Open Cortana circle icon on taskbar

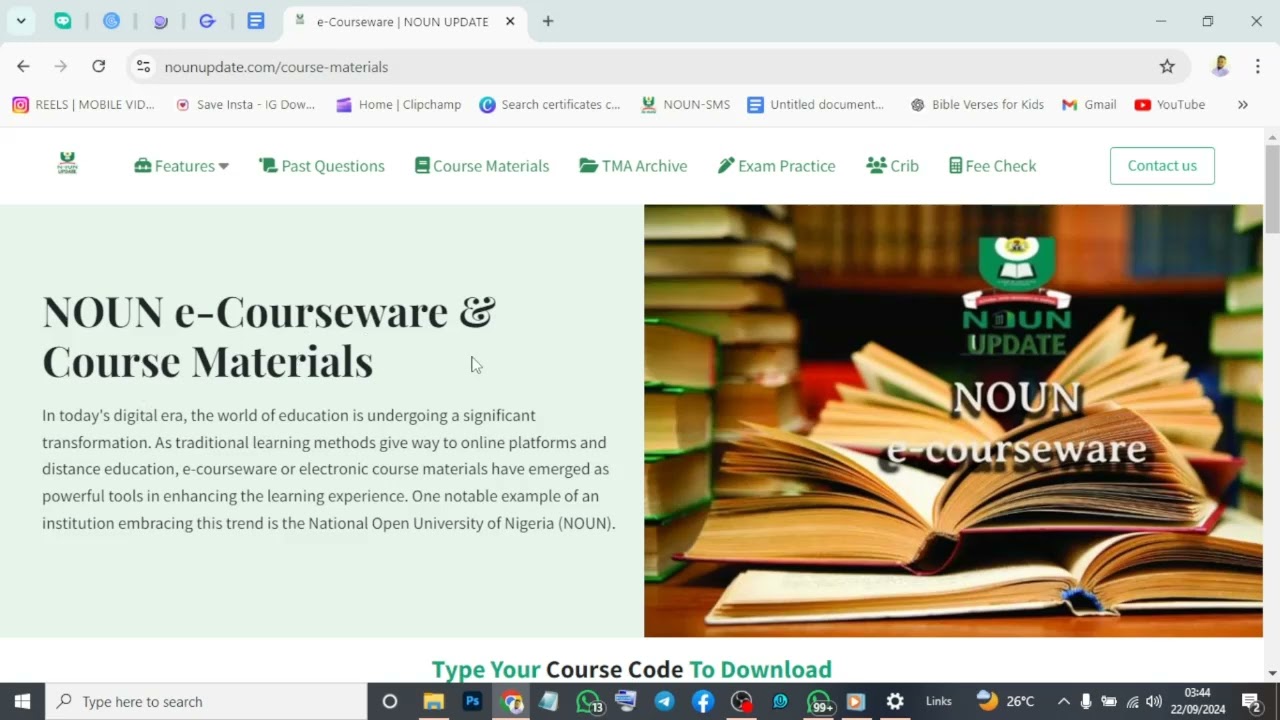pos(390,702)
